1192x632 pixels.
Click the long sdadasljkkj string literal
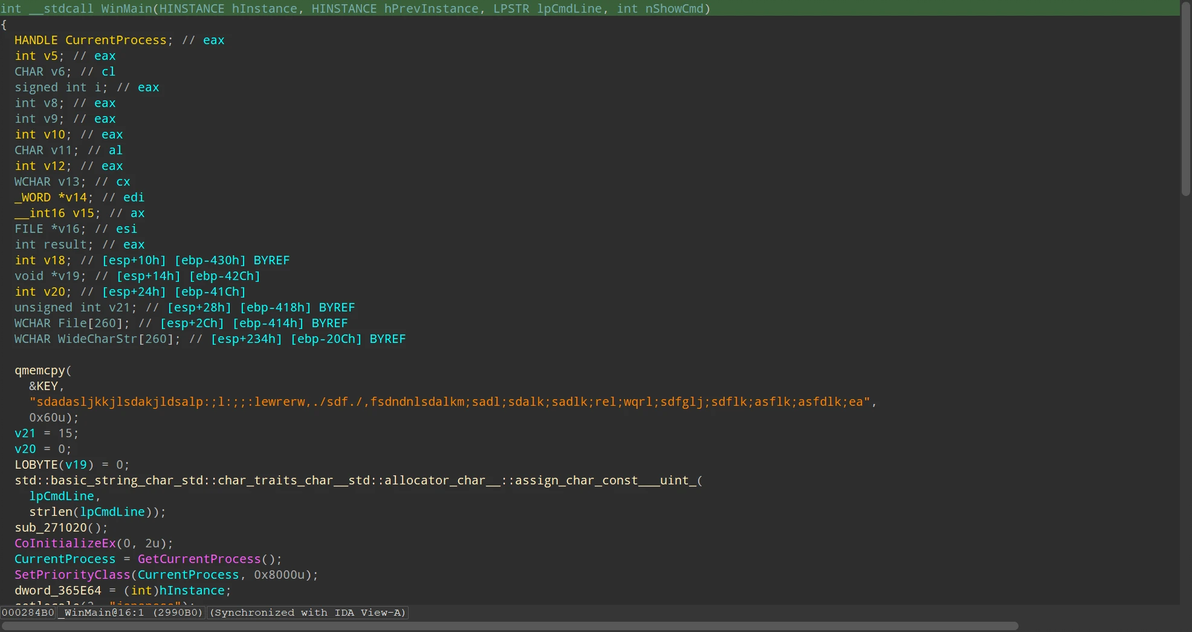452,401
